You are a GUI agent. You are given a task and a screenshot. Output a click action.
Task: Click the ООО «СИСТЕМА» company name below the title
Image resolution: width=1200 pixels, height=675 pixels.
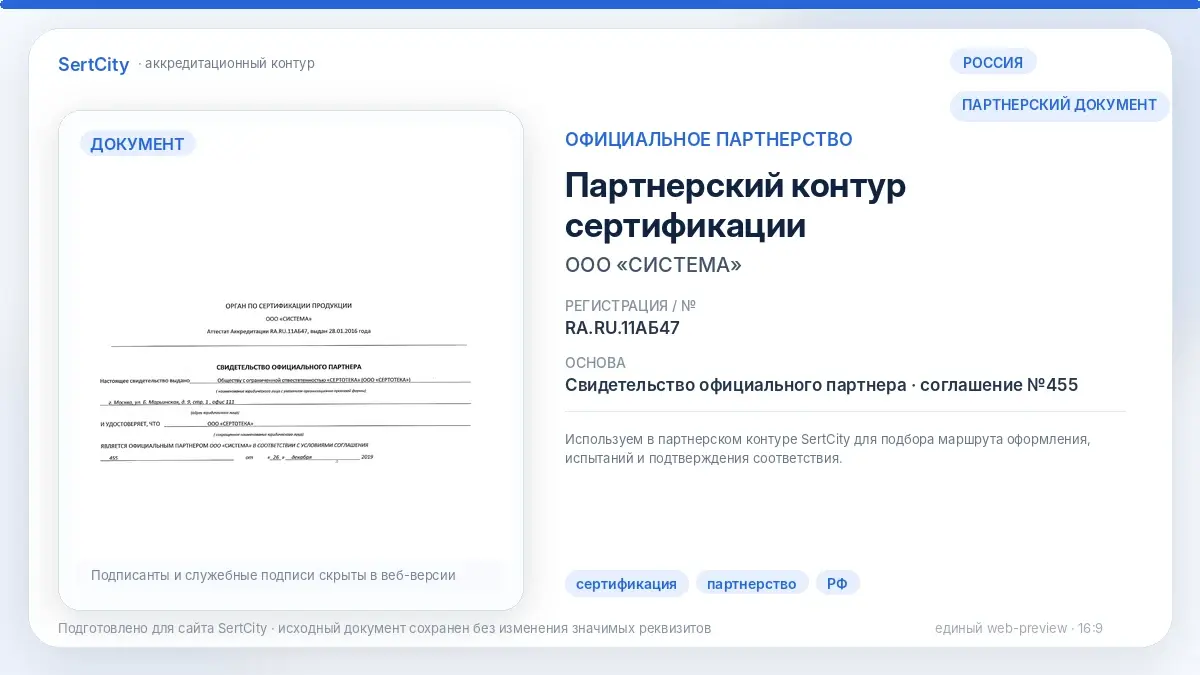(x=653, y=265)
